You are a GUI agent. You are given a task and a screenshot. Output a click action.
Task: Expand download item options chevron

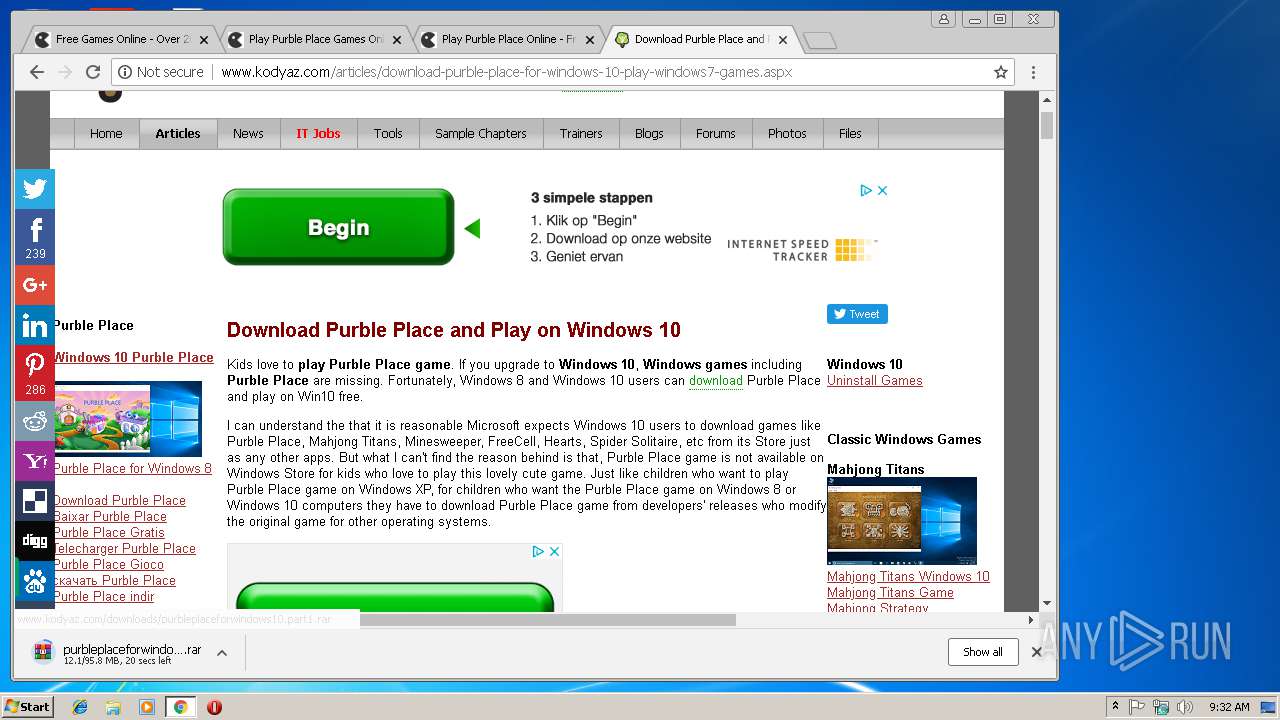pos(222,653)
